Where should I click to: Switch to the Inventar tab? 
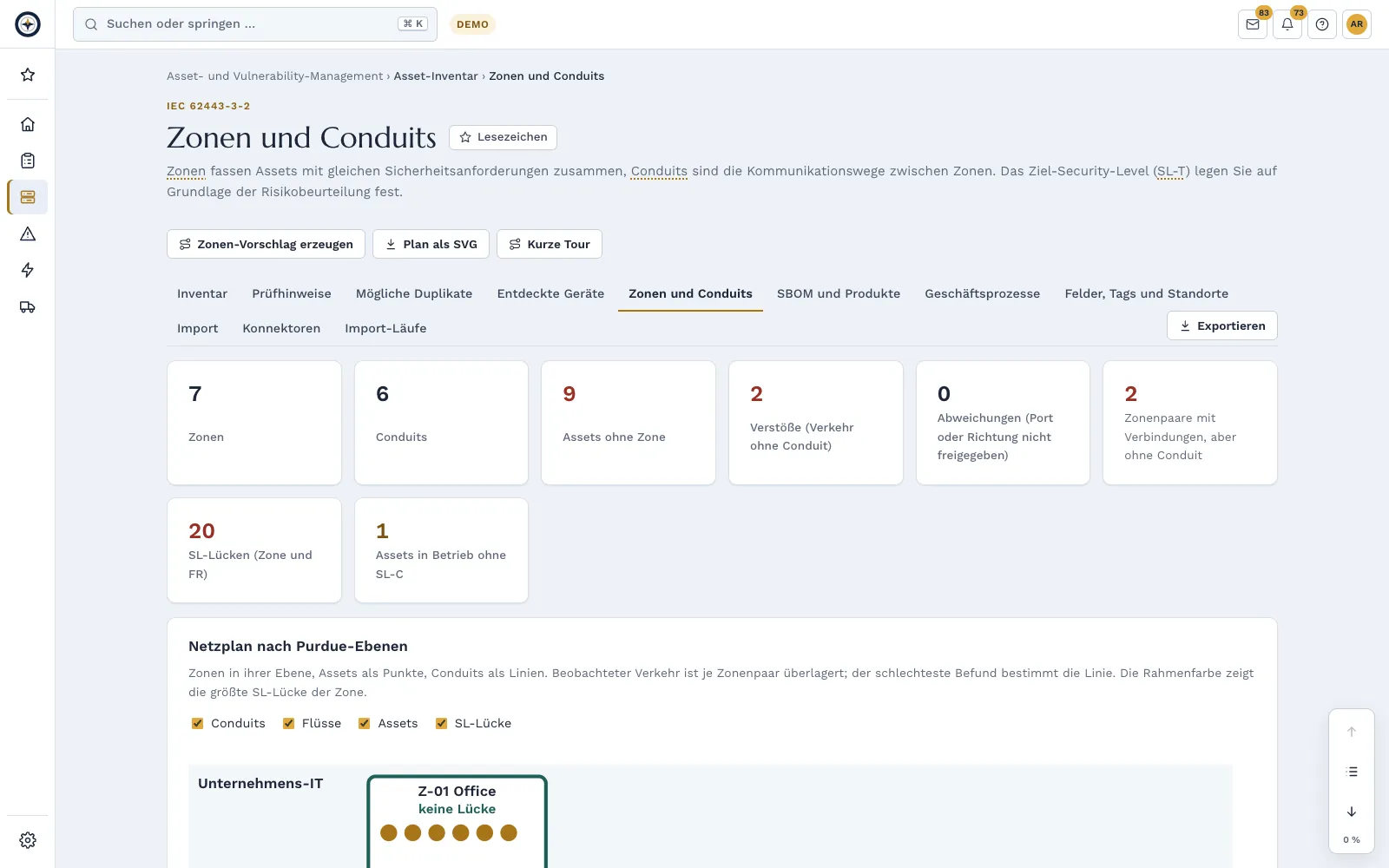pyautogui.click(x=202, y=293)
